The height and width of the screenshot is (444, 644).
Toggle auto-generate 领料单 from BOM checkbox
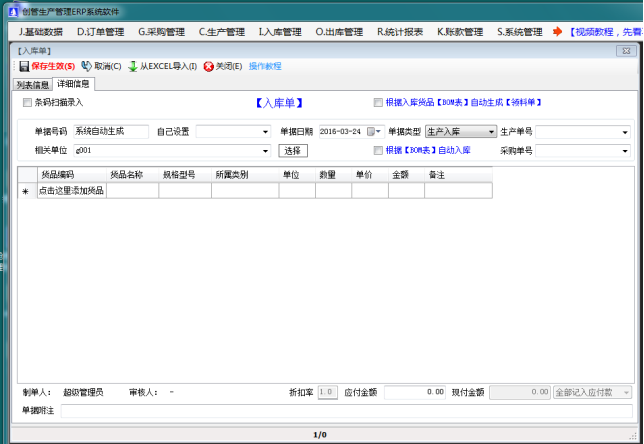[x=378, y=102]
